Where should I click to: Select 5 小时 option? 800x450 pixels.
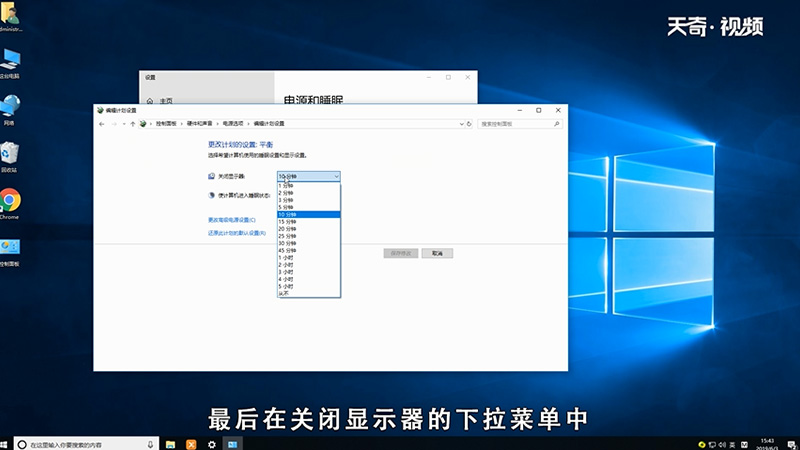point(309,286)
